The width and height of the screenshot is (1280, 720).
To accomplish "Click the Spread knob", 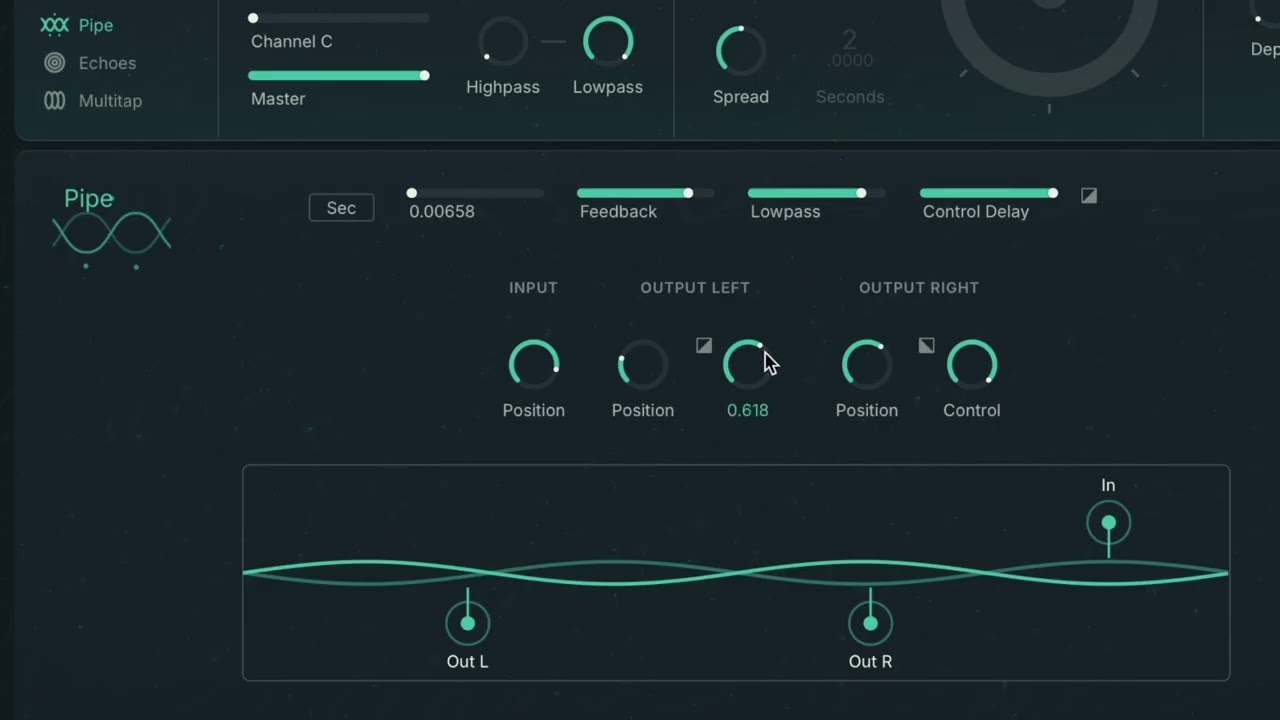I will (x=741, y=51).
